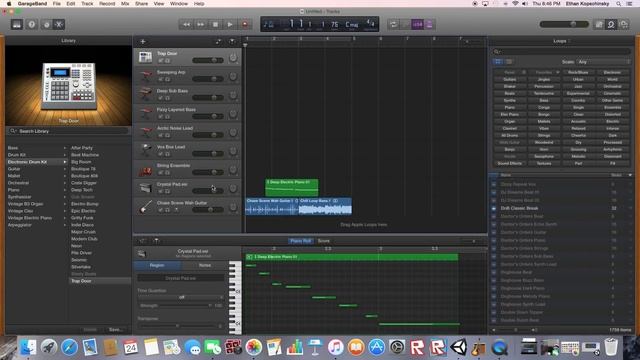Select the Vox Box Lead track icon

point(145,150)
